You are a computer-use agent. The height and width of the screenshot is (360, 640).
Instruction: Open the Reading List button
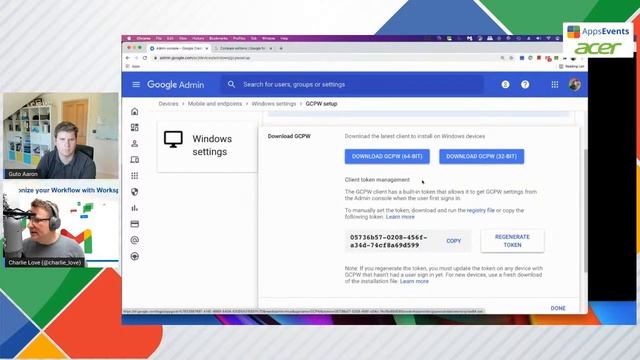click(572, 66)
